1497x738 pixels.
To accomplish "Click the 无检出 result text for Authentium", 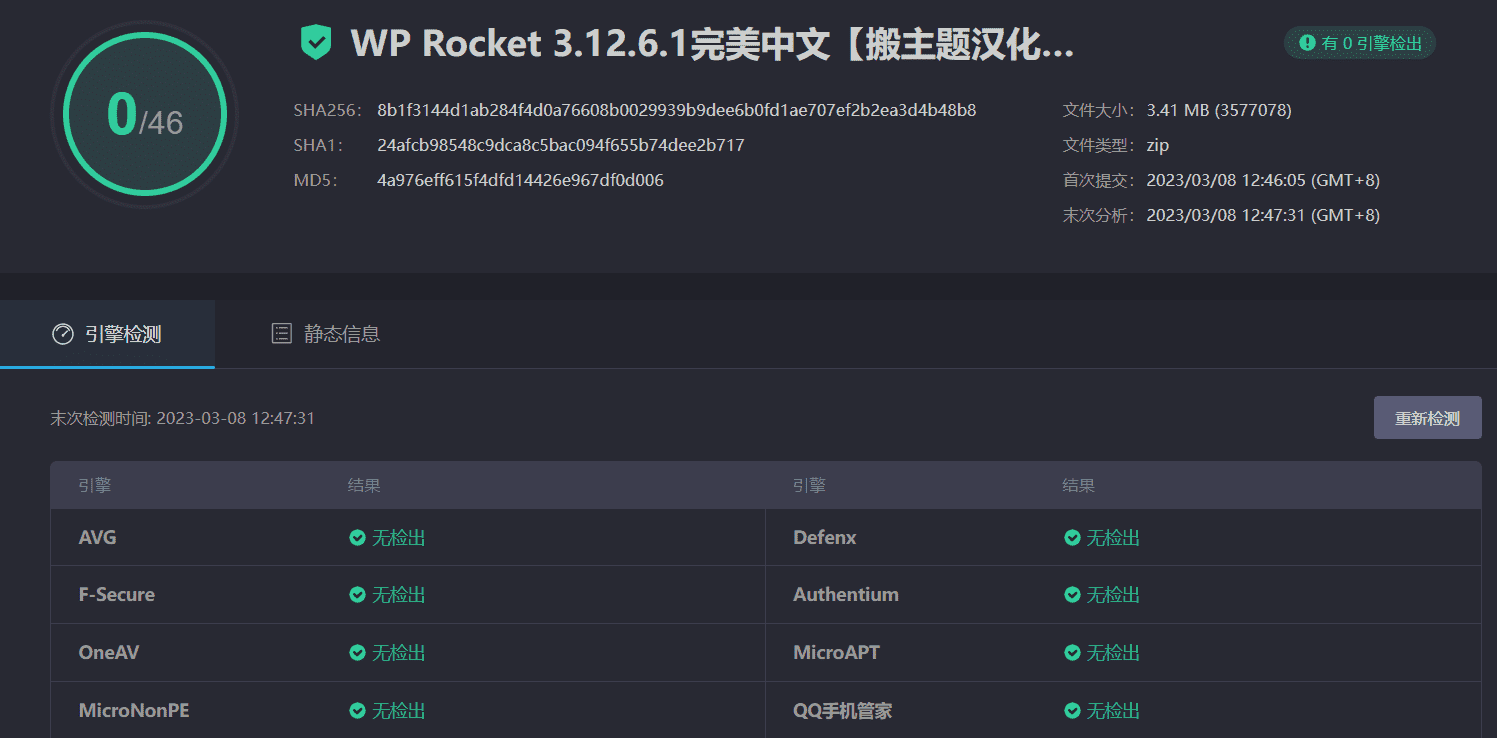I will (x=1114, y=595).
